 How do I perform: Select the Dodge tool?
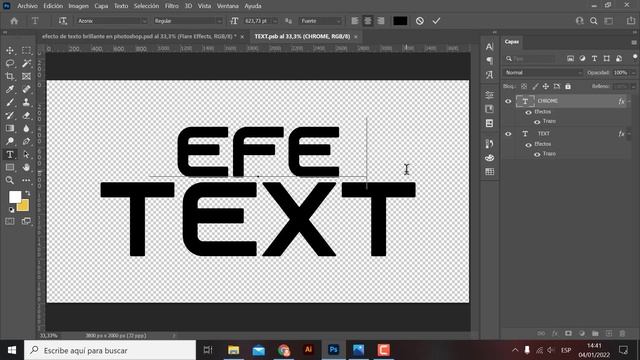tap(10, 141)
